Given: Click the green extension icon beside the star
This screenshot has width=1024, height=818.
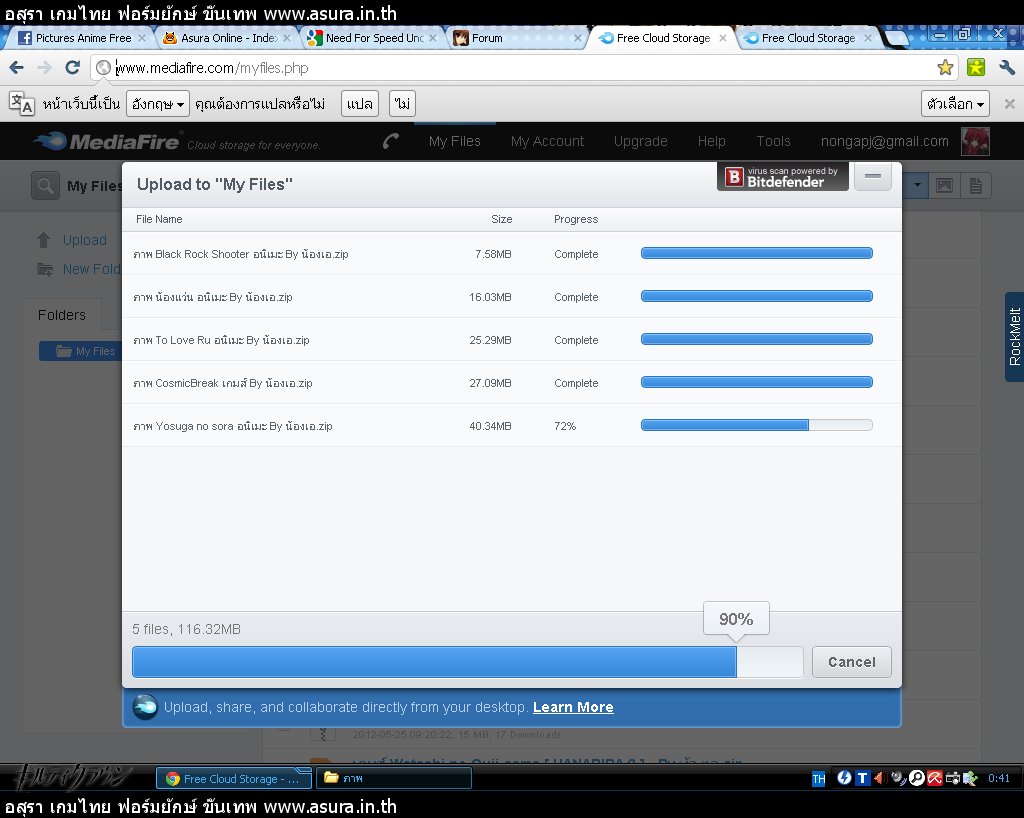Looking at the screenshot, I should [975, 68].
